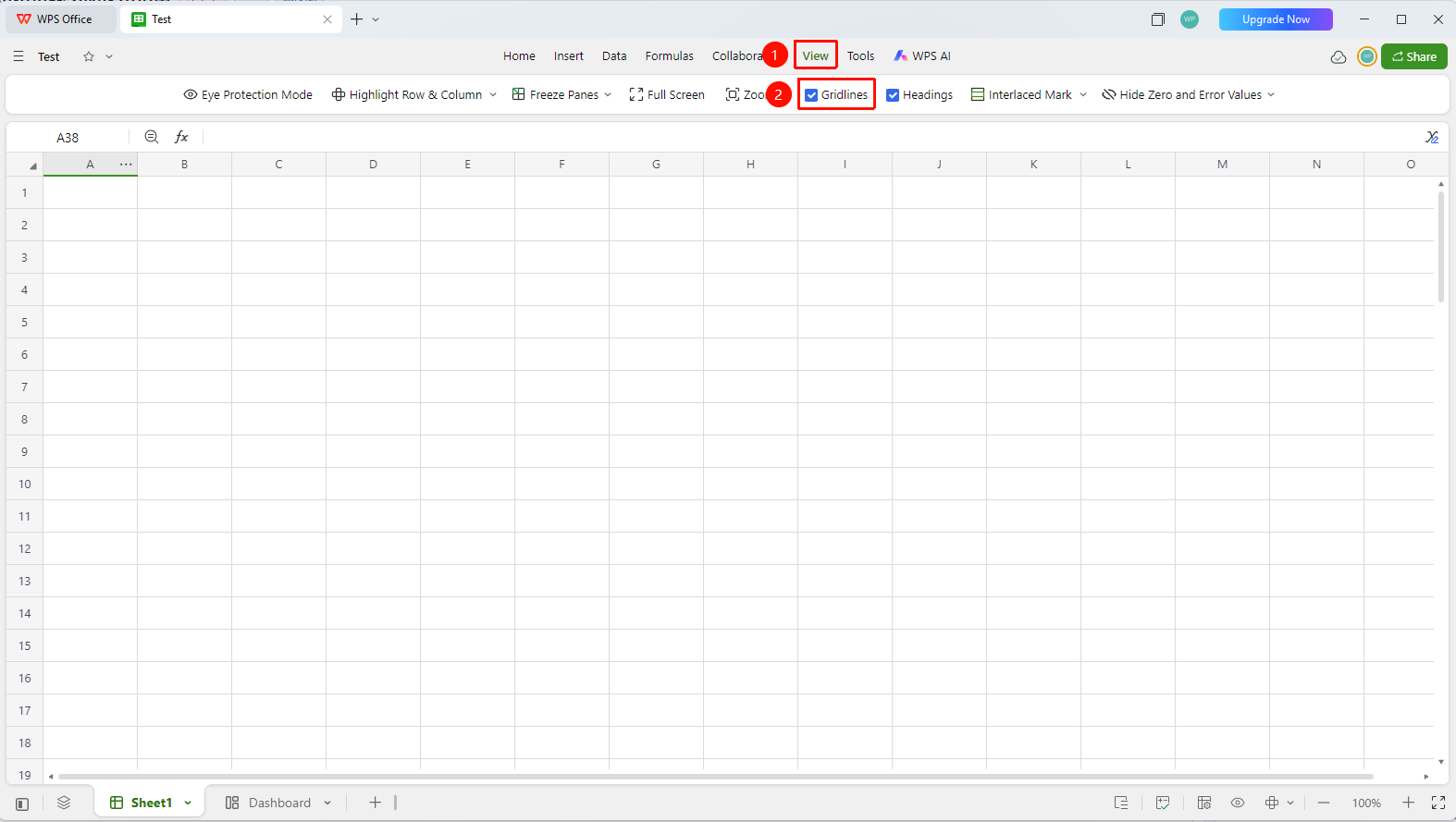Screen dimensions: 1456x822
Task: Click the spell check status bar icon
Action: [x=1163, y=803]
